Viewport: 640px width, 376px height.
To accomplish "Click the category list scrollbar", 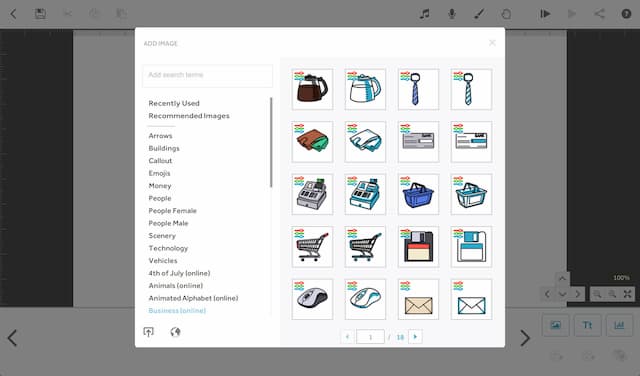I will tap(271, 142).
